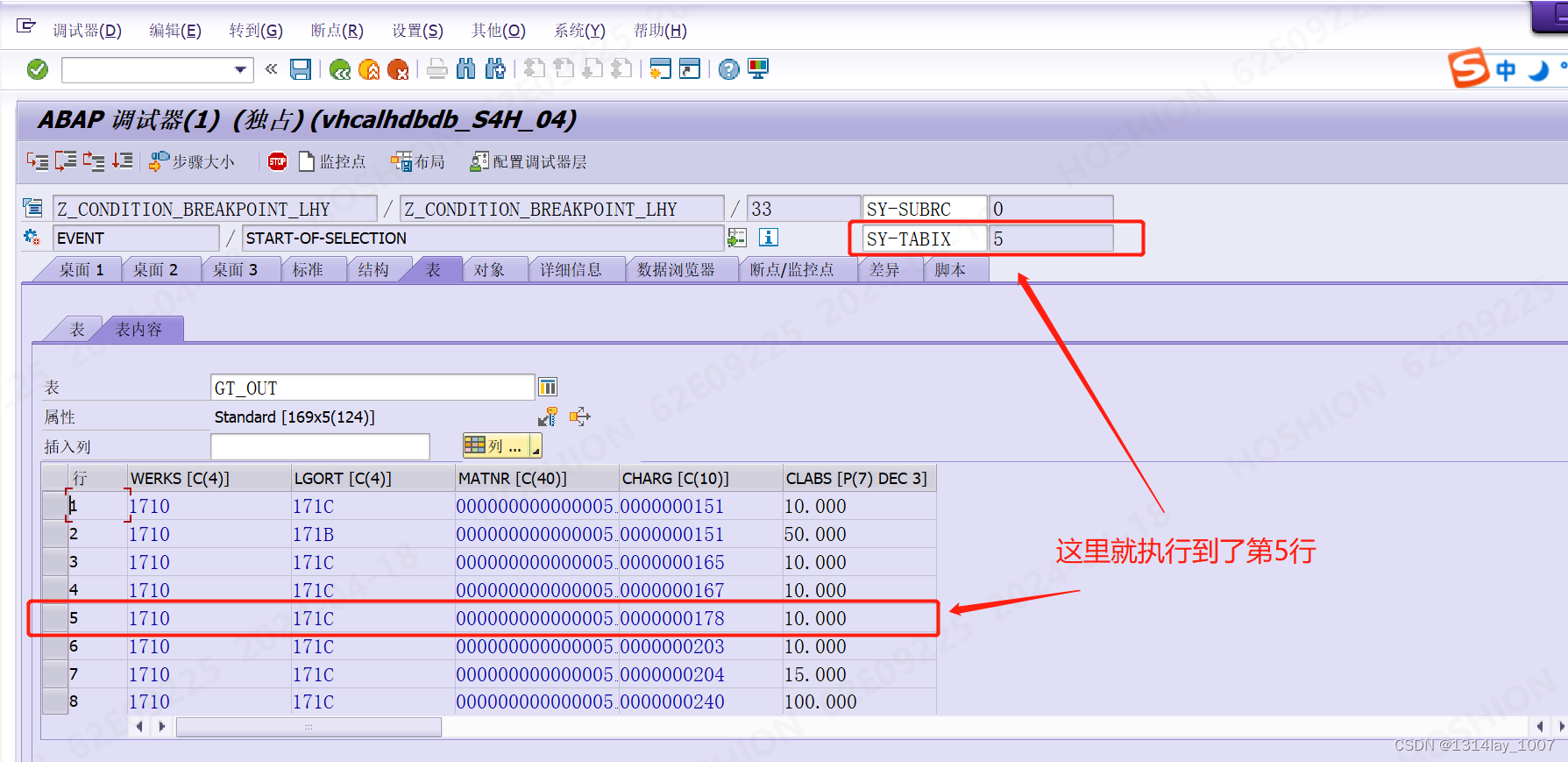Open the 断点(R) menu
The image size is (1568, 762).
337,31
